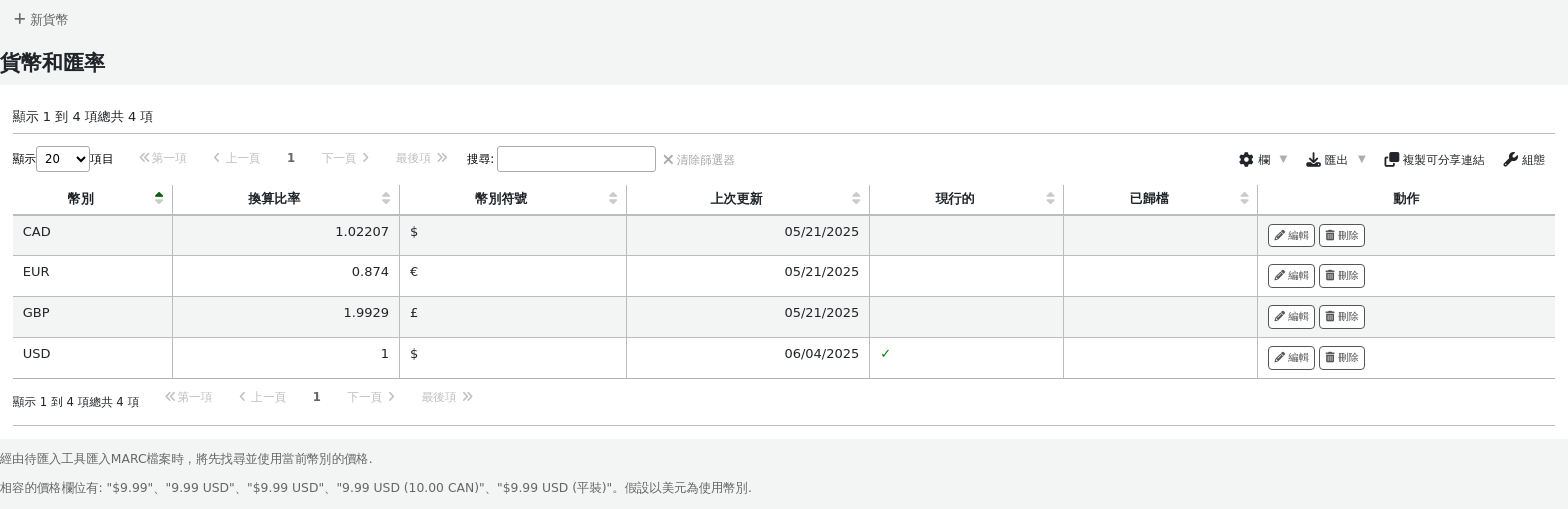Image resolution: width=1568 pixels, height=509 pixels.
Task: Click top pagination page number 1
Action: click(291, 158)
